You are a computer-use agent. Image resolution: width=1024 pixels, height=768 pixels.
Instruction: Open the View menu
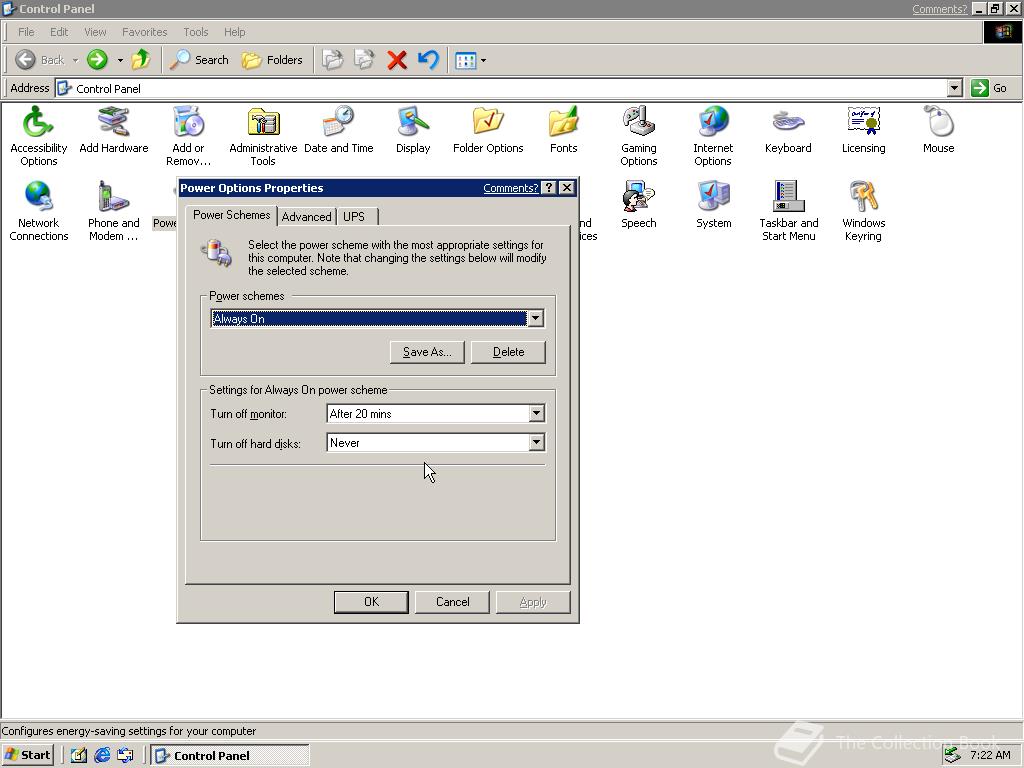[x=95, y=32]
